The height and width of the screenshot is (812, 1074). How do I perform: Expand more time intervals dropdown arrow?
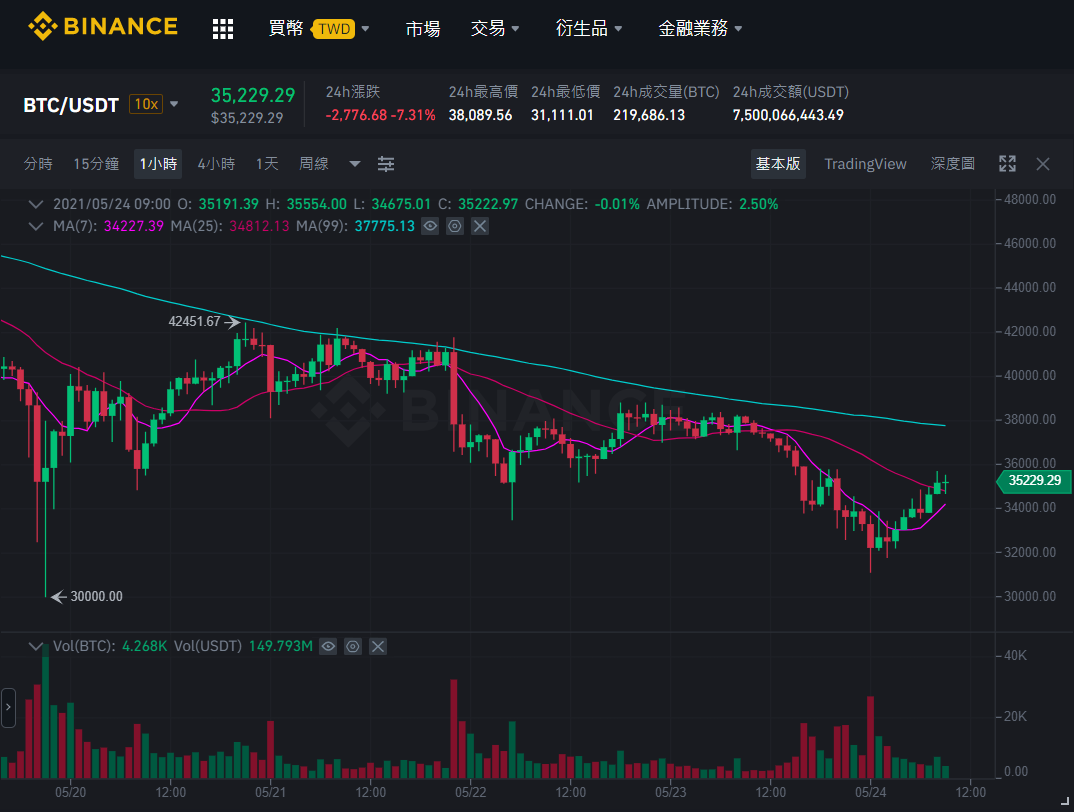(355, 164)
